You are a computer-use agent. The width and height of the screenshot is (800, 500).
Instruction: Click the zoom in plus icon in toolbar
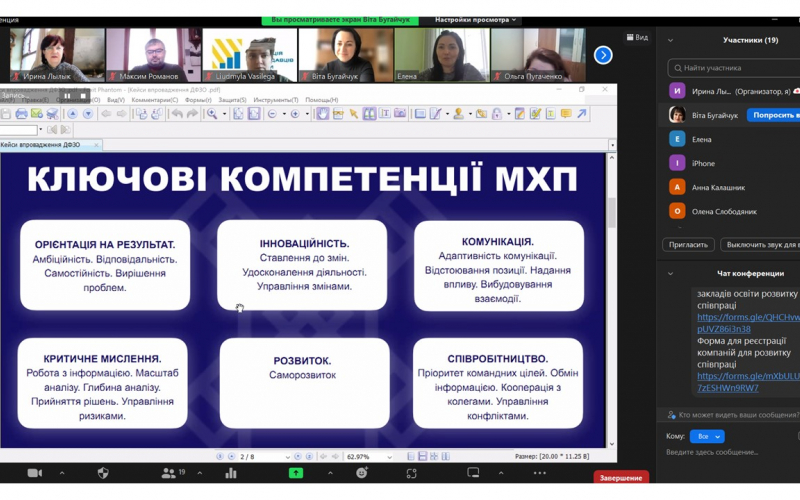295,114
